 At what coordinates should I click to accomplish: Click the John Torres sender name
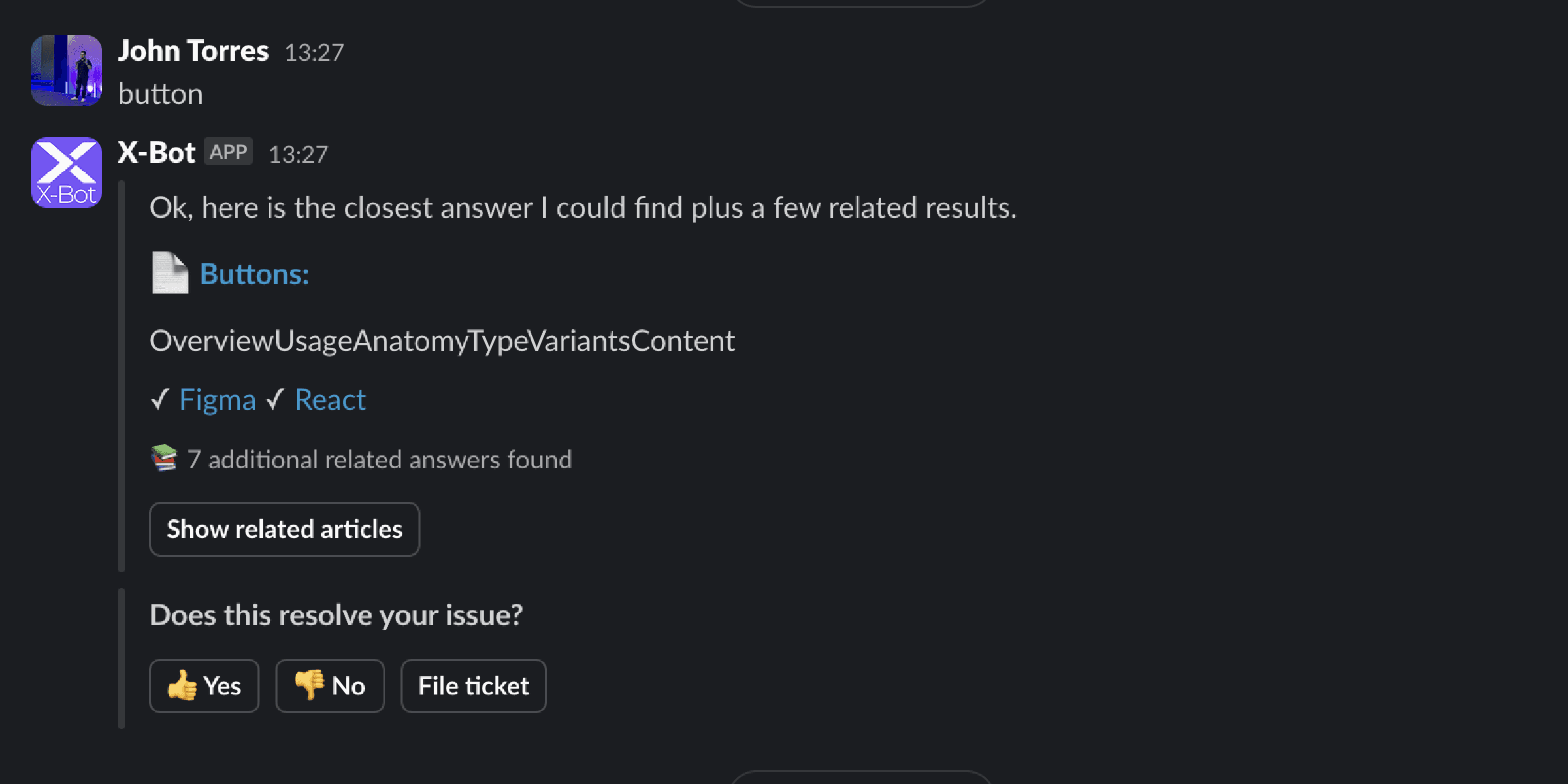[x=193, y=51]
